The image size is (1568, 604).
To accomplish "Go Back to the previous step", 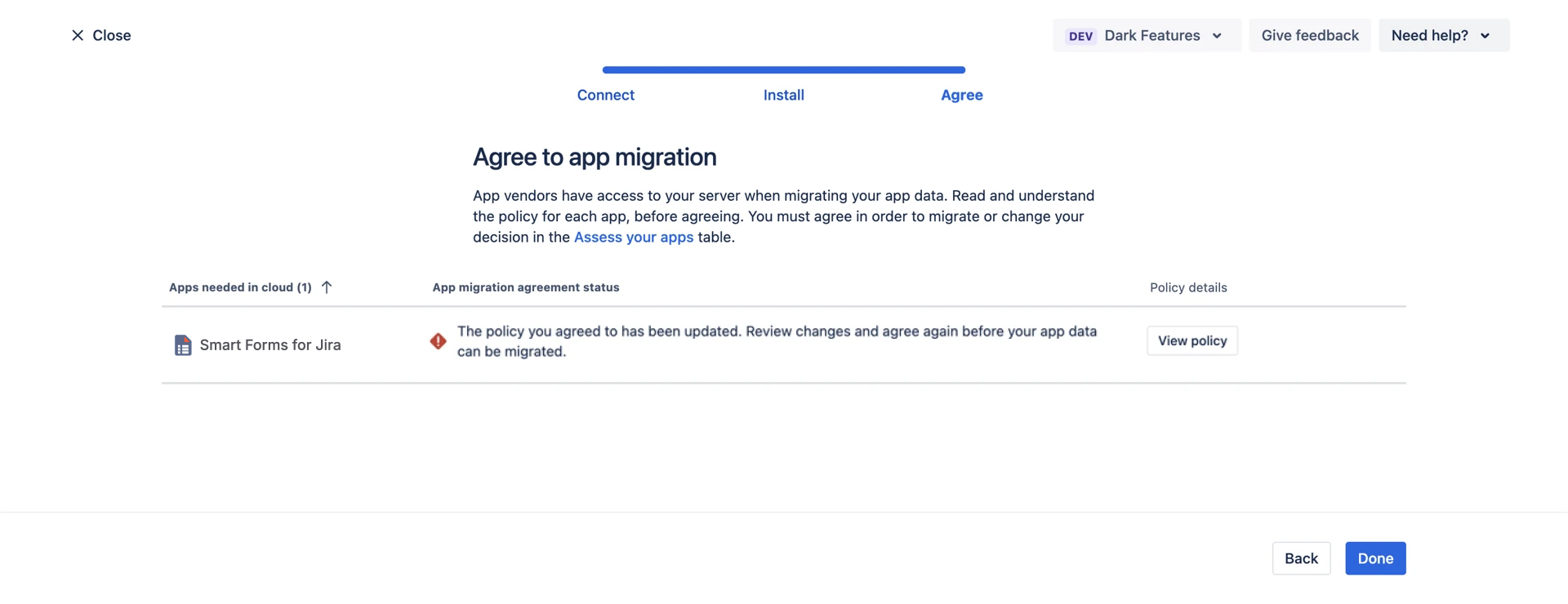I will [1301, 558].
